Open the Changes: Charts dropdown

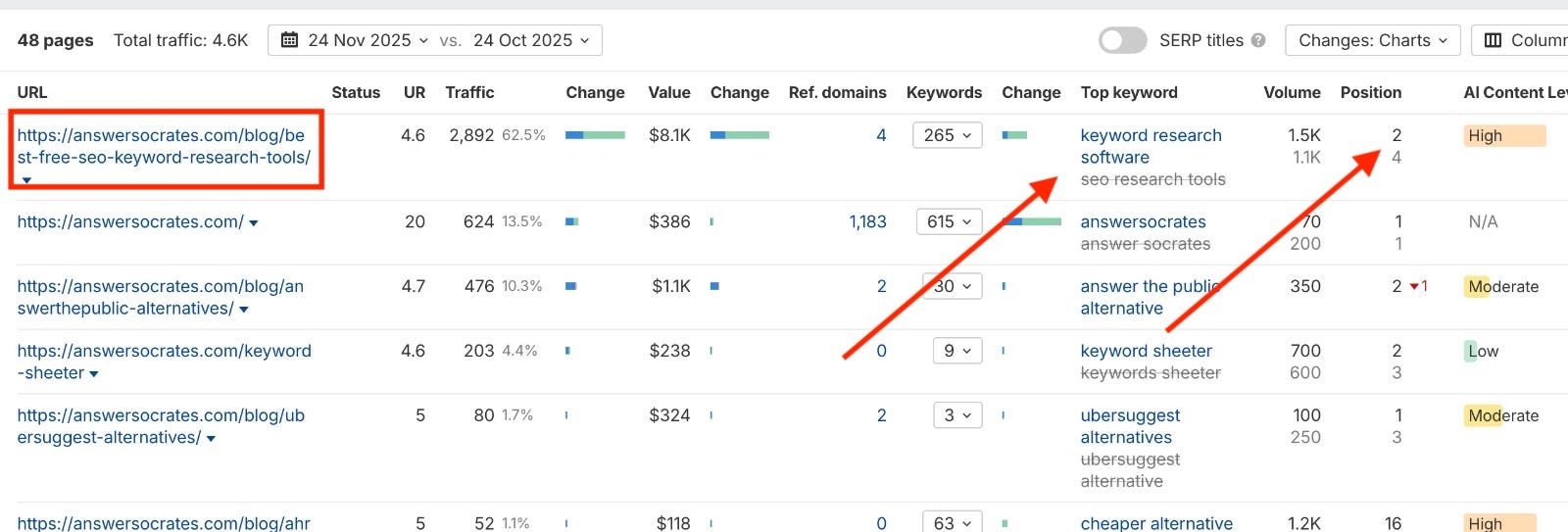1373,40
